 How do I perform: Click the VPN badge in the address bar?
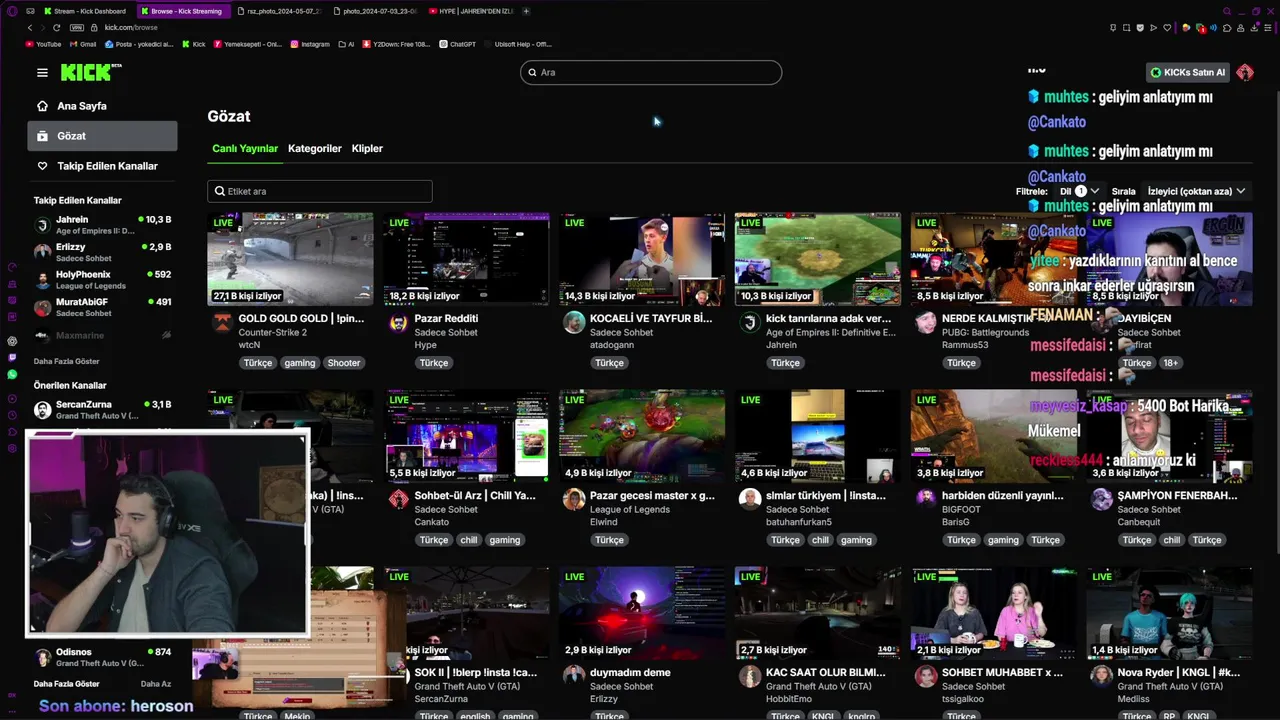point(77,28)
